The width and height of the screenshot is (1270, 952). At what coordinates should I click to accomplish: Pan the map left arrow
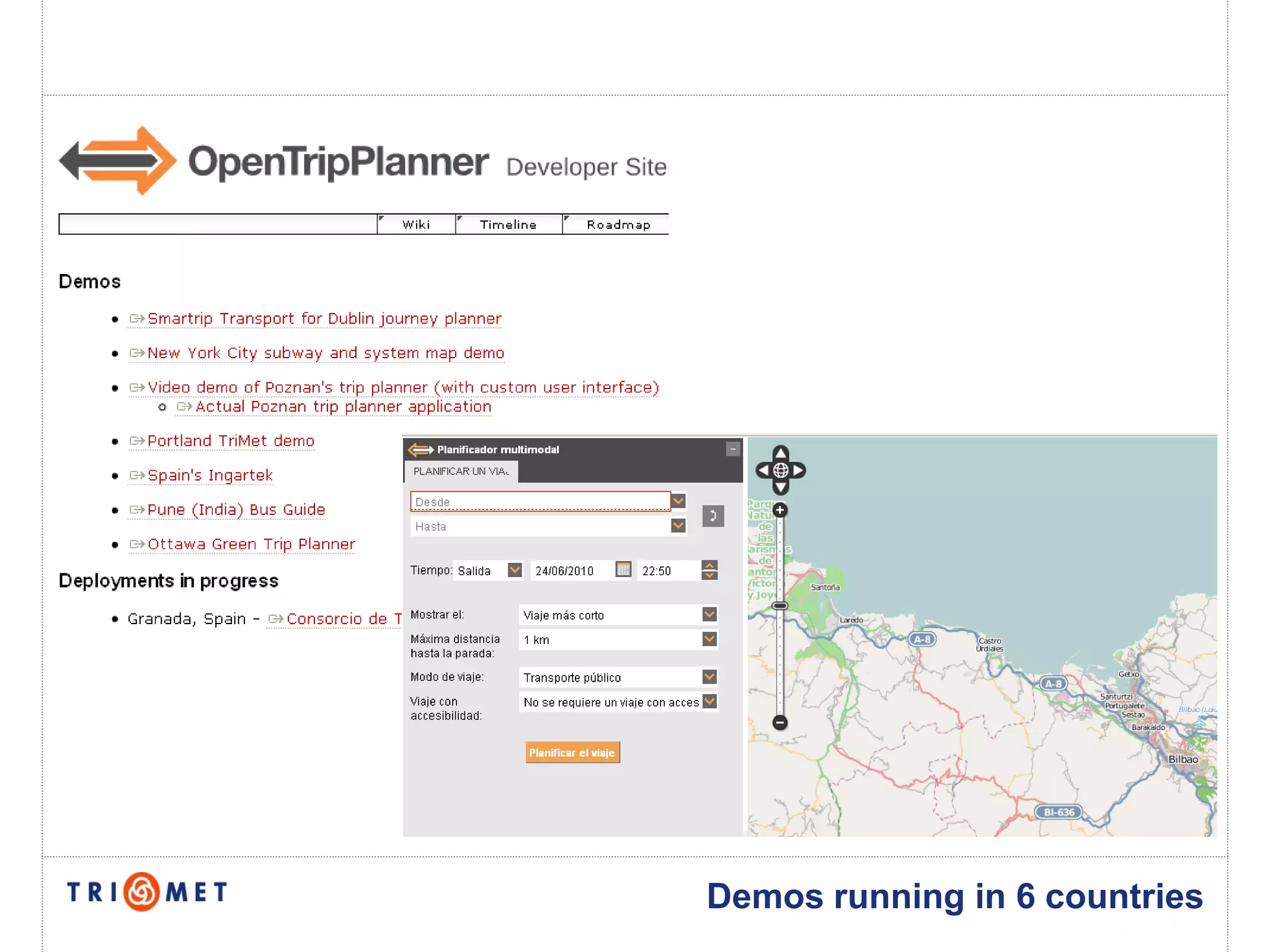click(763, 470)
